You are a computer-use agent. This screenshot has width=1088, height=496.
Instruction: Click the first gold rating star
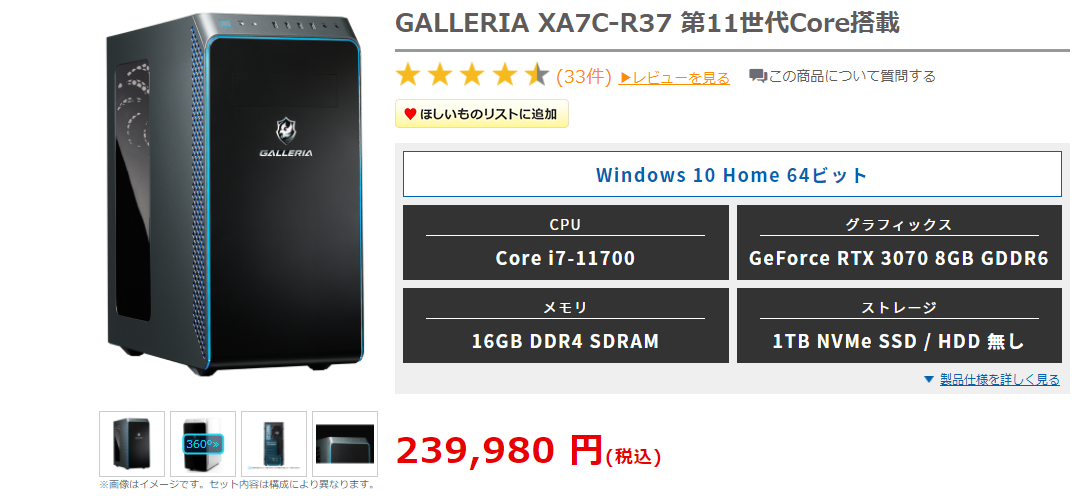(408, 75)
